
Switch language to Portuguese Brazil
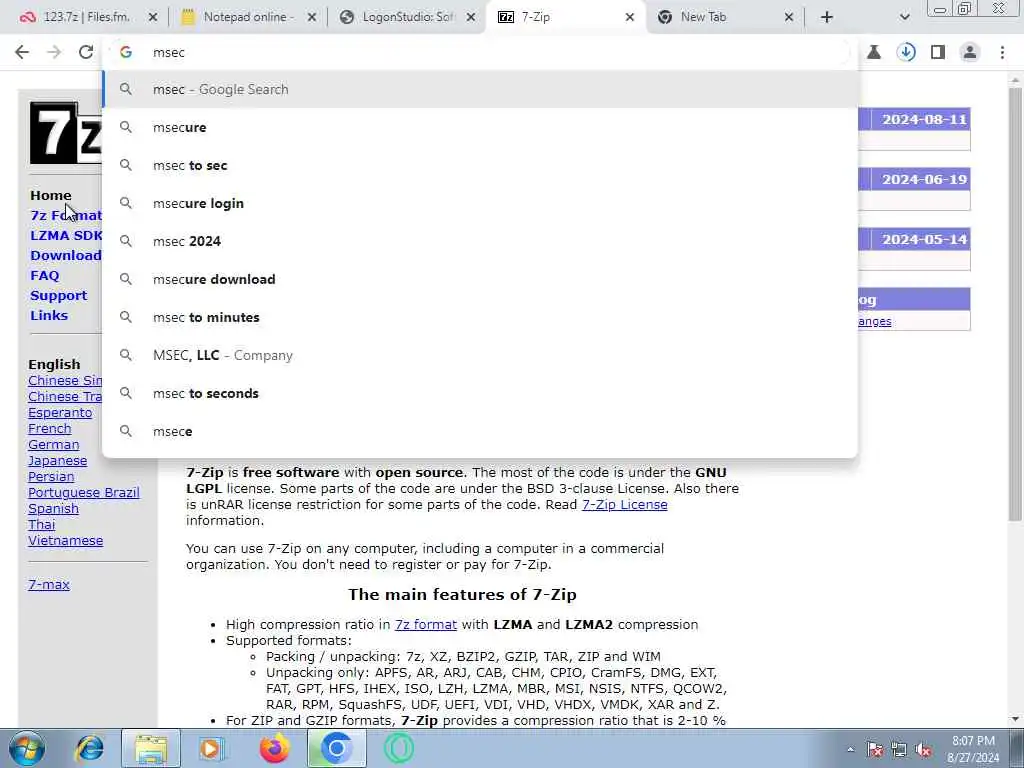(84, 492)
